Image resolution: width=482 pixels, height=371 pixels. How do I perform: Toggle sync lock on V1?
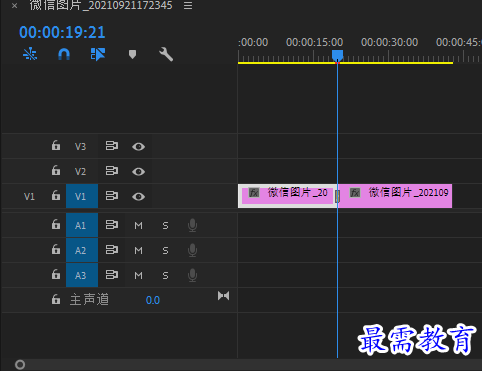coord(112,196)
